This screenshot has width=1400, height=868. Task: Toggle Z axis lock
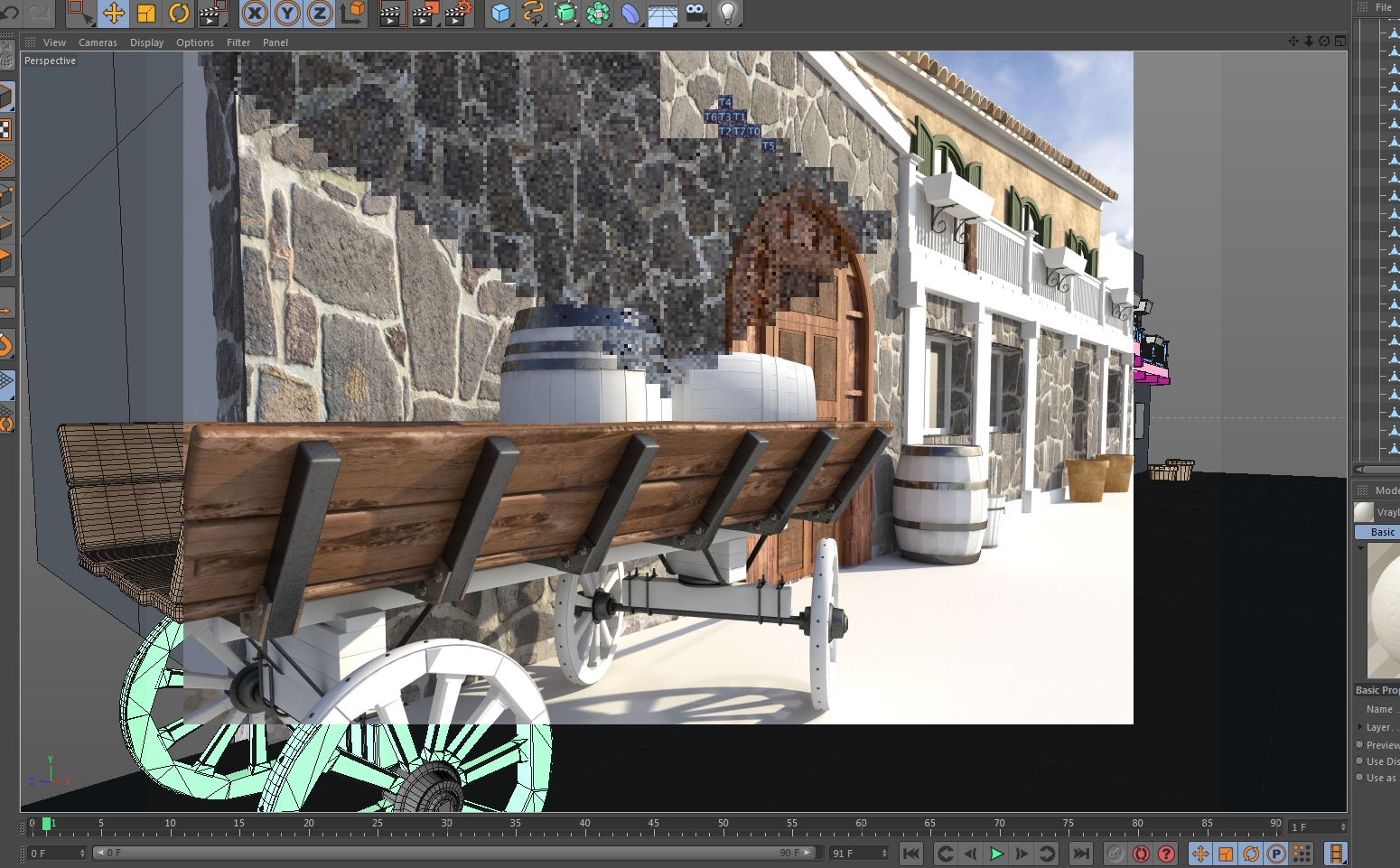pyautogui.click(x=320, y=13)
